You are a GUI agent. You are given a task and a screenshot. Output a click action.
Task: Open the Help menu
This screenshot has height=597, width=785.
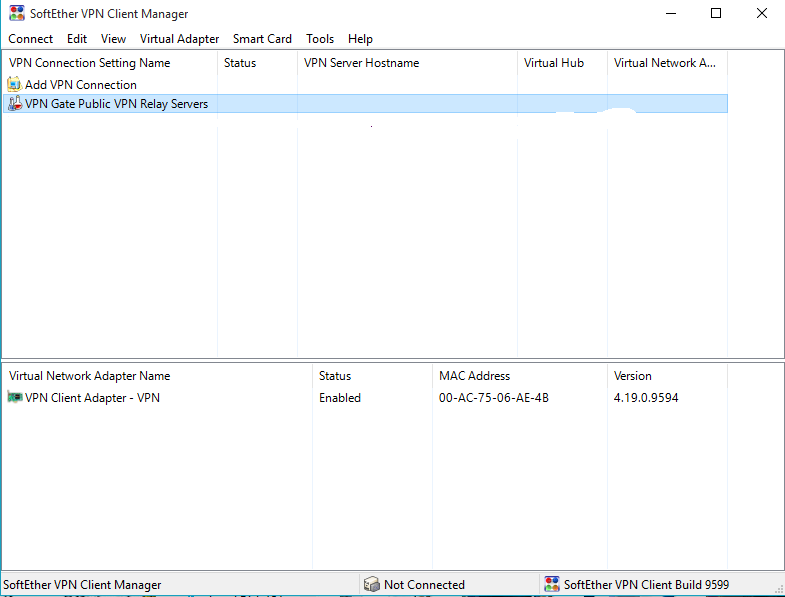pos(360,39)
